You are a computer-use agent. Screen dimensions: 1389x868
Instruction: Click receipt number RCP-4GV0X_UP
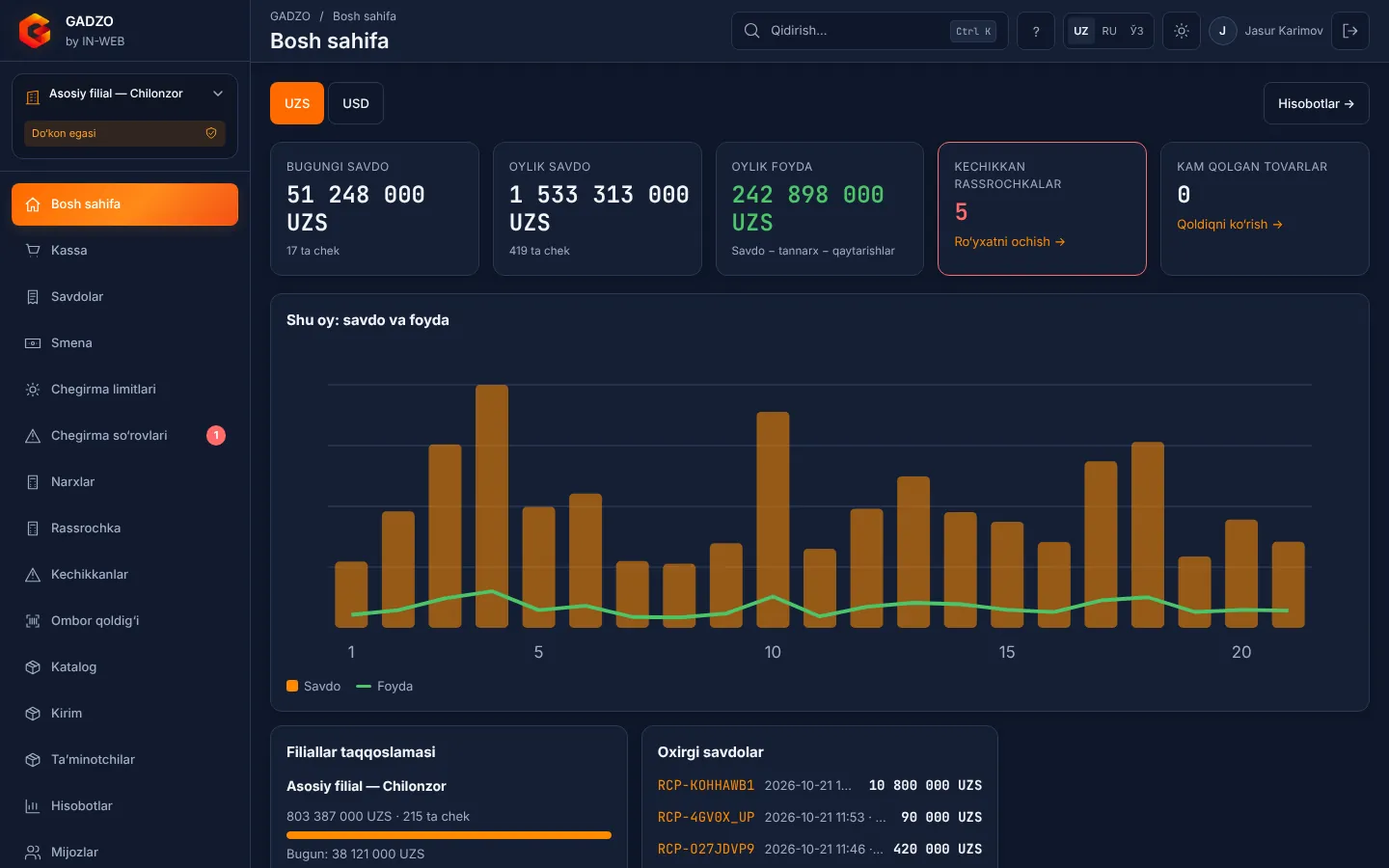click(706, 817)
